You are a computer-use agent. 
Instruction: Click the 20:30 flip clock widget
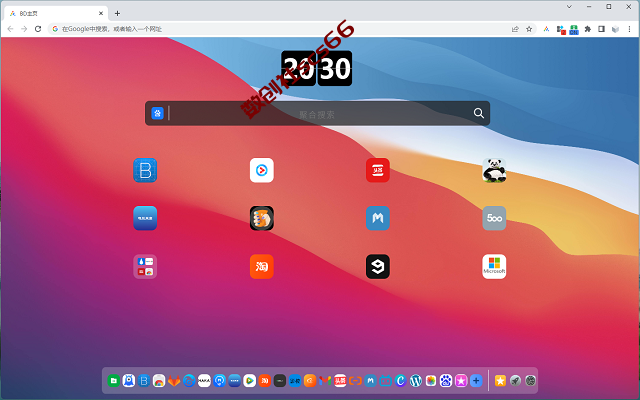click(x=317, y=68)
